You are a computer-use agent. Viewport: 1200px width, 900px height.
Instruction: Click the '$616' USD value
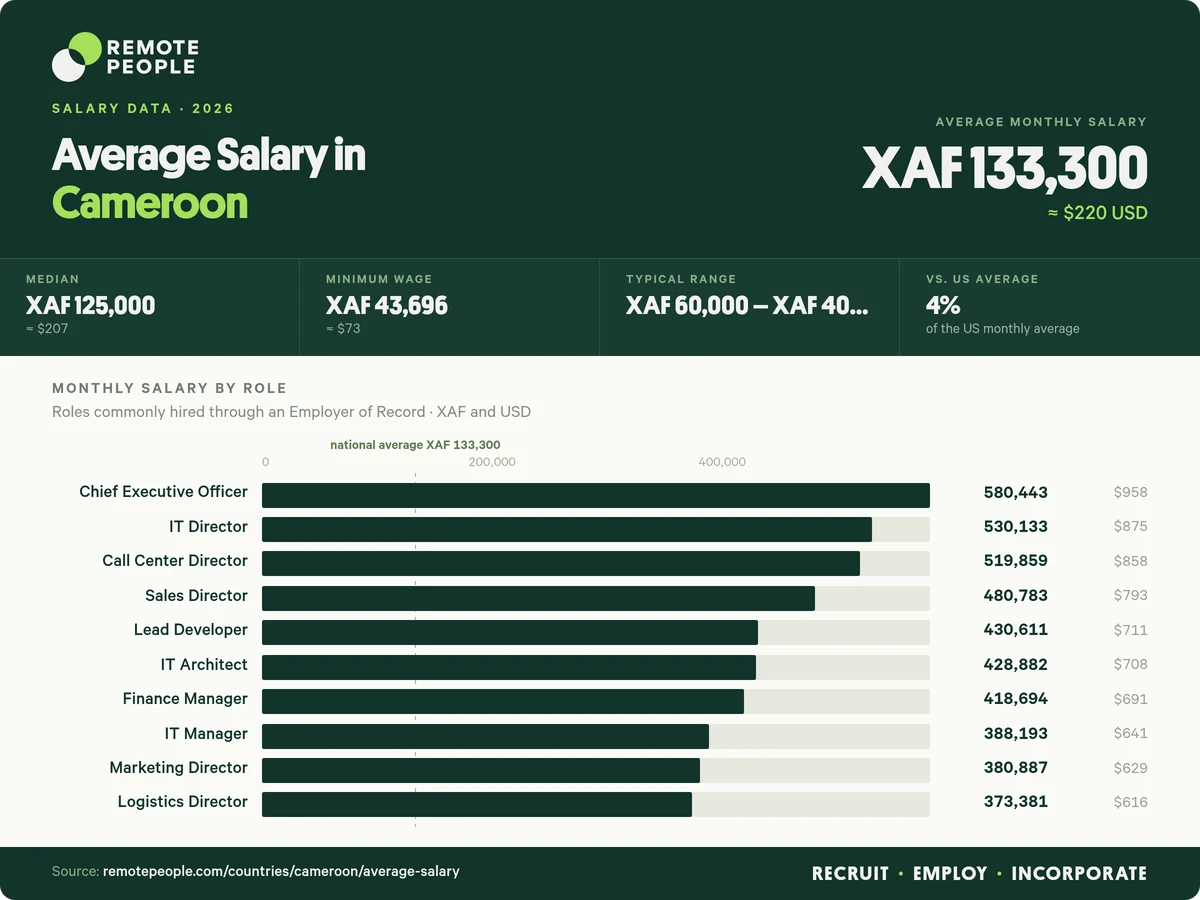[x=1131, y=801]
